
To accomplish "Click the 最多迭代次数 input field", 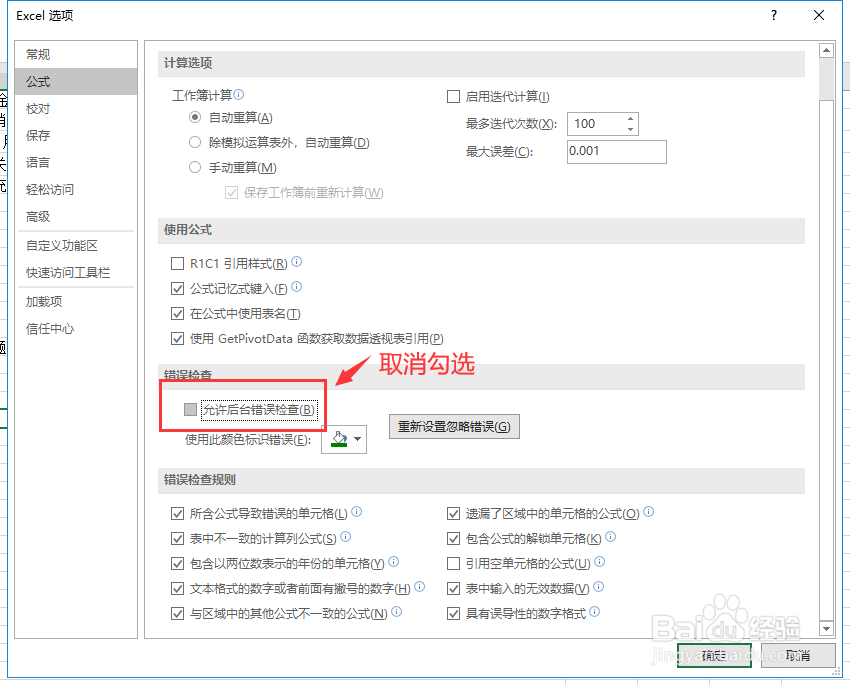I will [596, 124].
